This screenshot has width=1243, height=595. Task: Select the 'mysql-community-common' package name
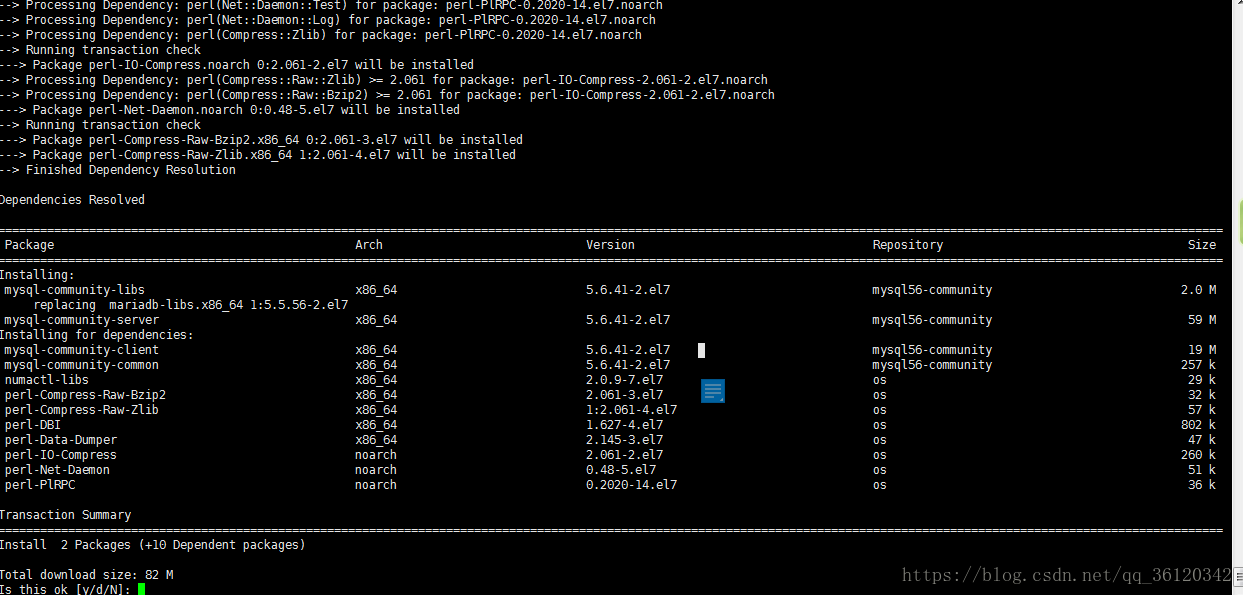coord(82,365)
